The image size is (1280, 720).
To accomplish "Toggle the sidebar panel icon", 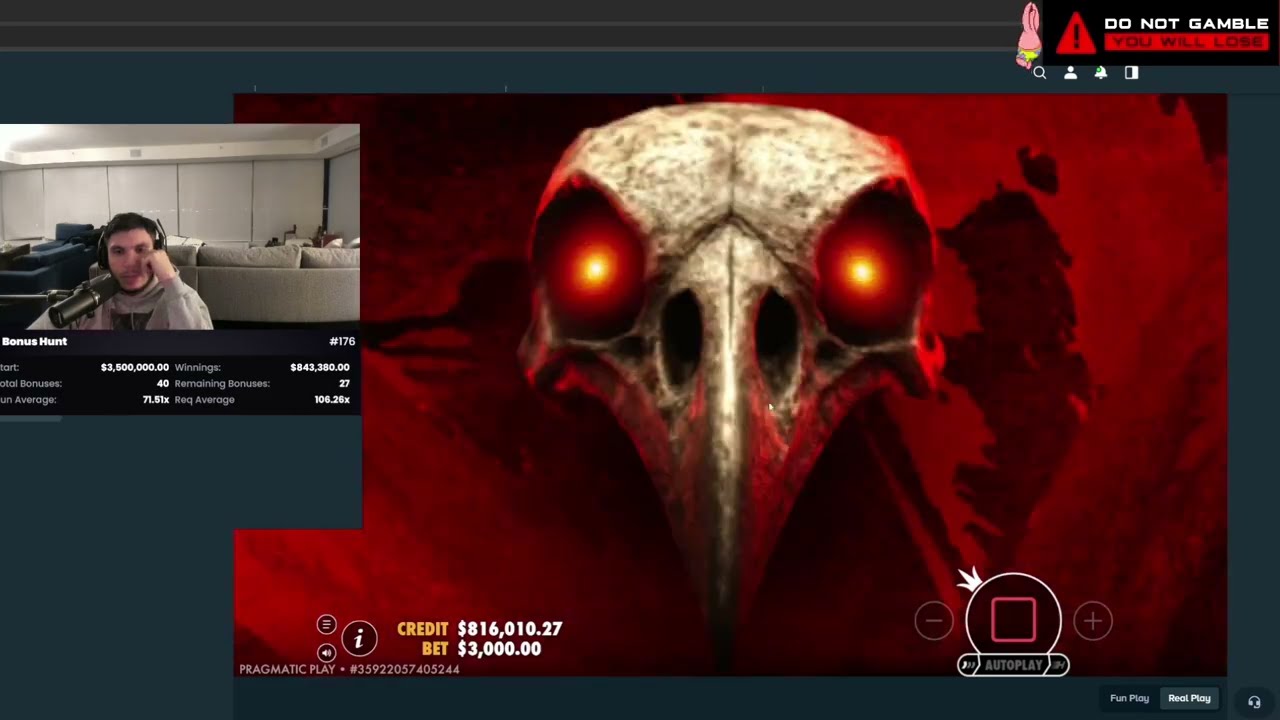I will coord(1131,72).
